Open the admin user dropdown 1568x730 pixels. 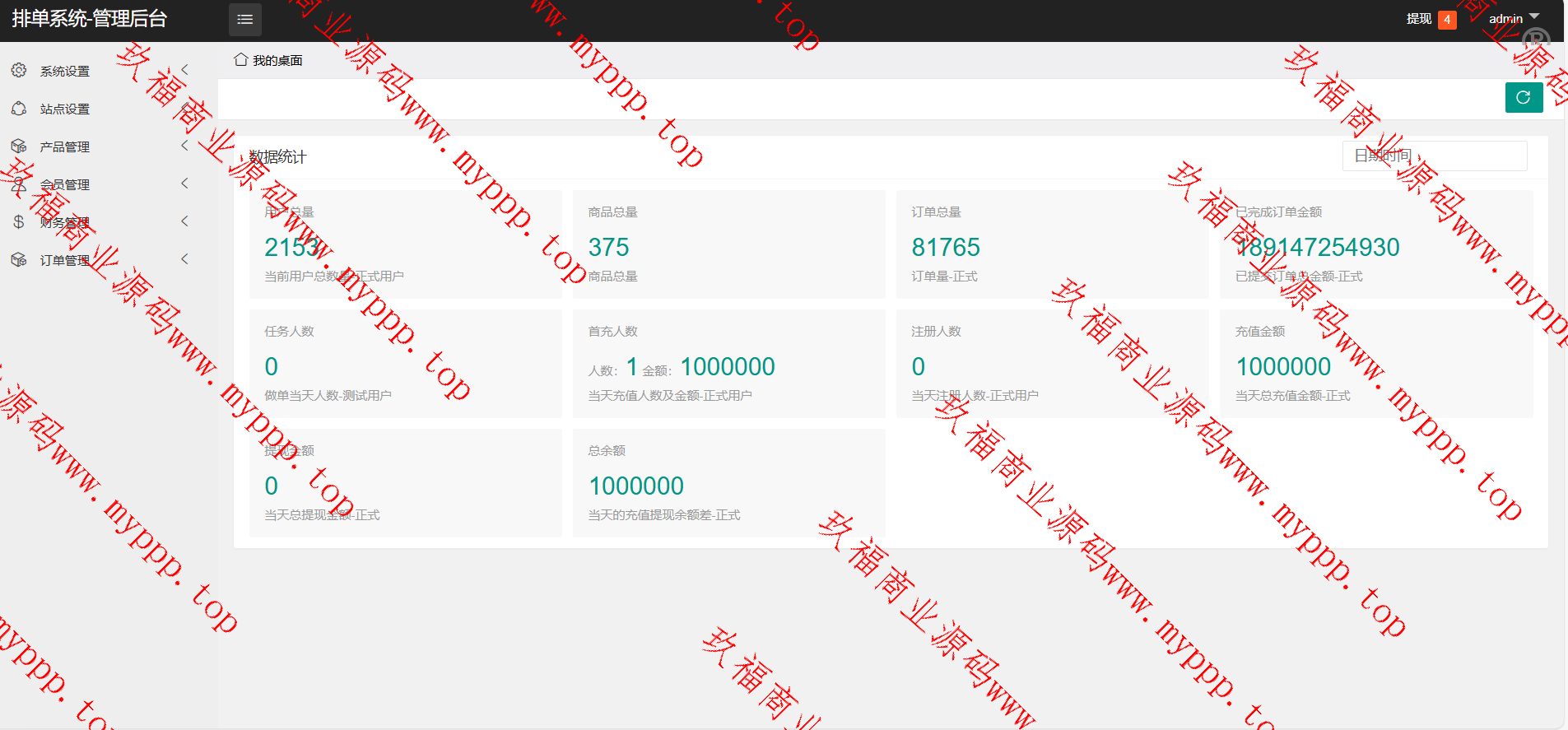click(x=1514, y=18)
